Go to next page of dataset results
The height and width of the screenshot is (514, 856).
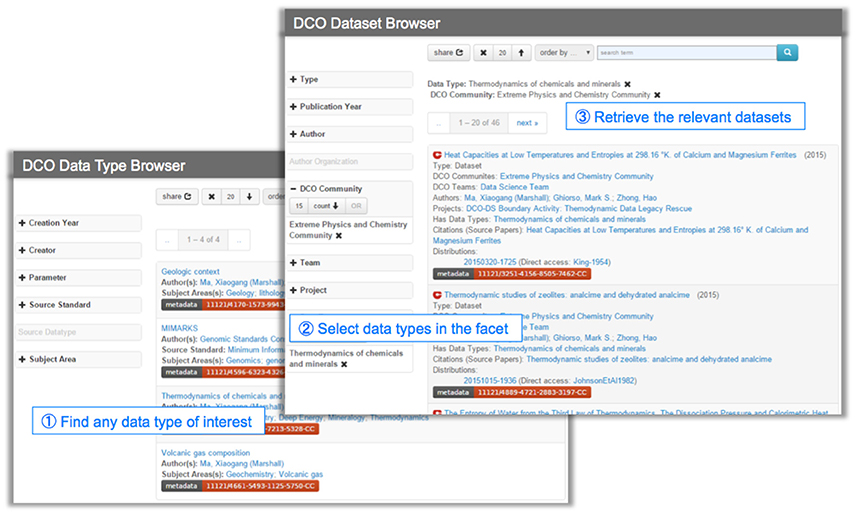pyautogui.click(x=527, y=123)
